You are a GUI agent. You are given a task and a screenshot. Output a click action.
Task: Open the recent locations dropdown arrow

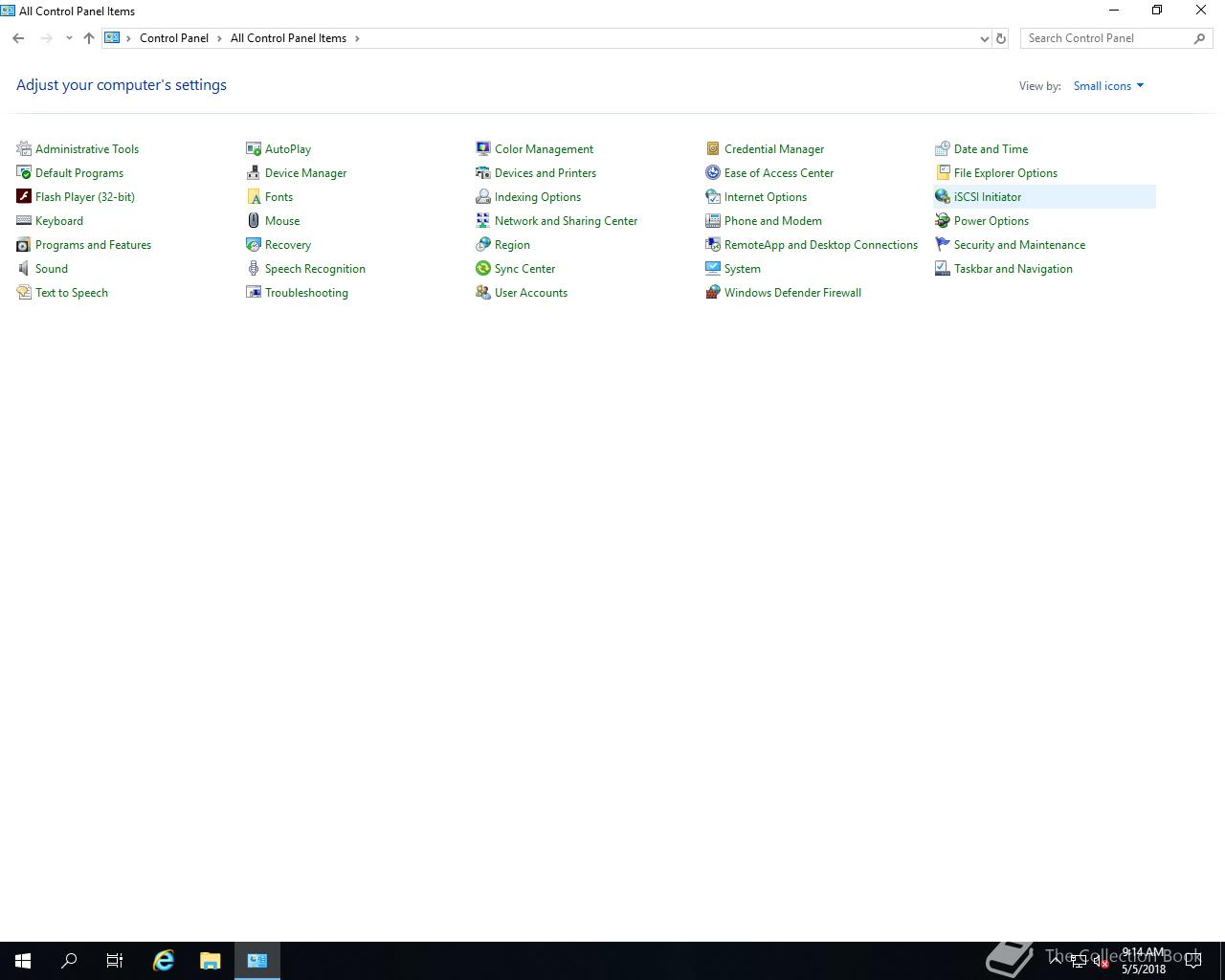coord(69,38)
